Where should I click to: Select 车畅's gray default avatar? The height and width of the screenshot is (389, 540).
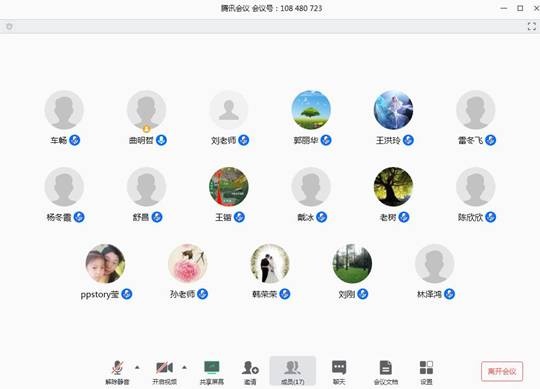point(64,110)
